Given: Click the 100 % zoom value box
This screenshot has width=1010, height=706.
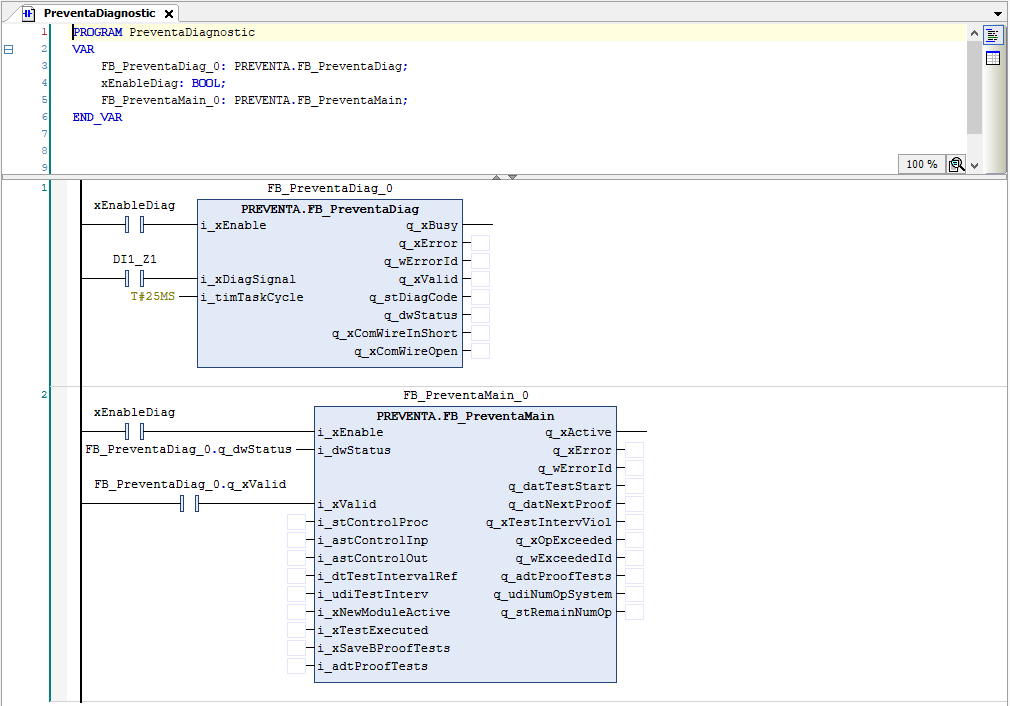Looking at the screenshot, I should click(921, 164).
